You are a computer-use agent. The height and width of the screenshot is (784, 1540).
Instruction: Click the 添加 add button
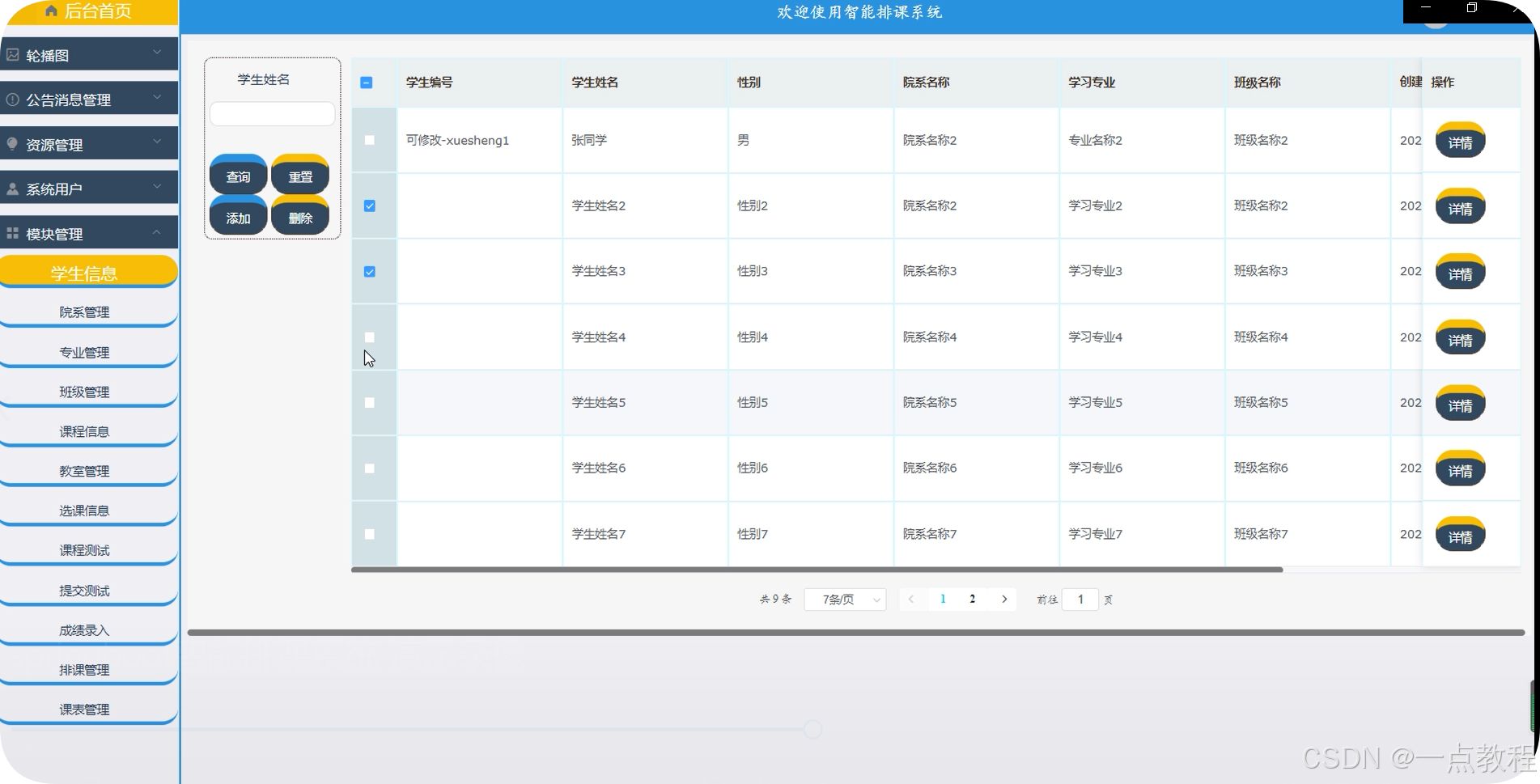[239, 216]
